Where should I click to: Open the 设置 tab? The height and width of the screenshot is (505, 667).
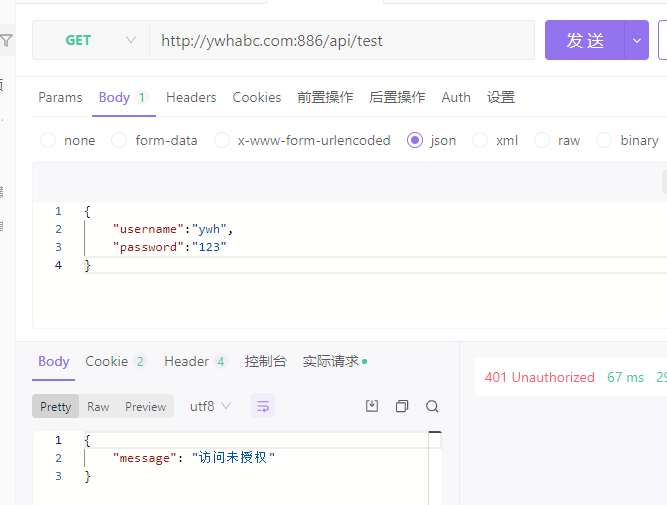(x=501, y=97)
